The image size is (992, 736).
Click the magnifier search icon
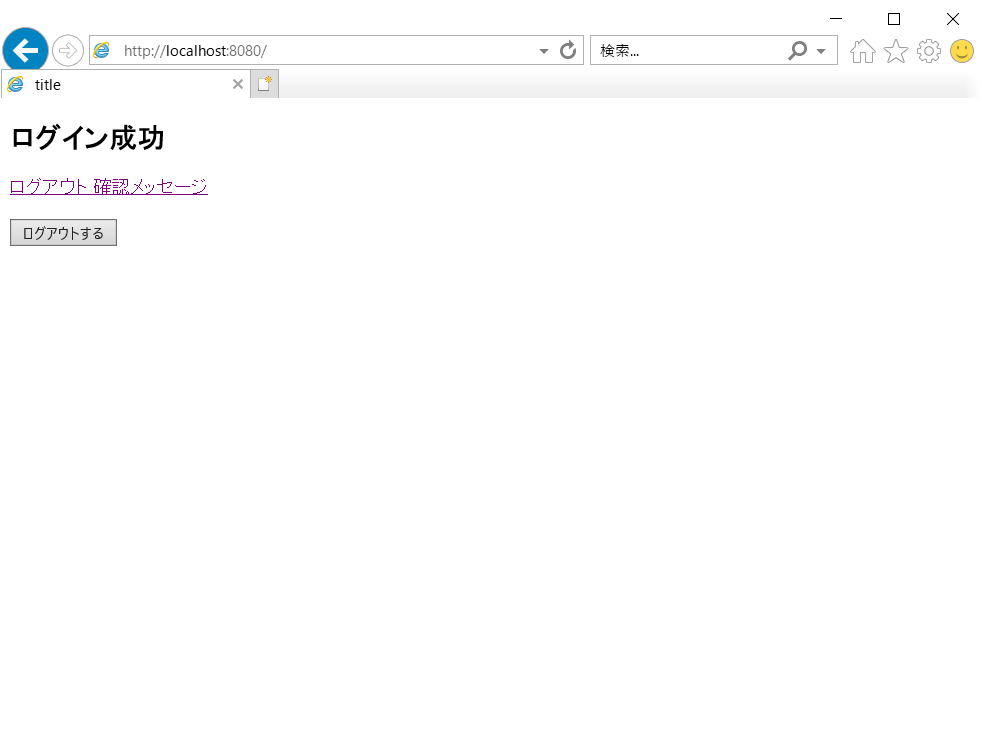(x=798, y=50)
